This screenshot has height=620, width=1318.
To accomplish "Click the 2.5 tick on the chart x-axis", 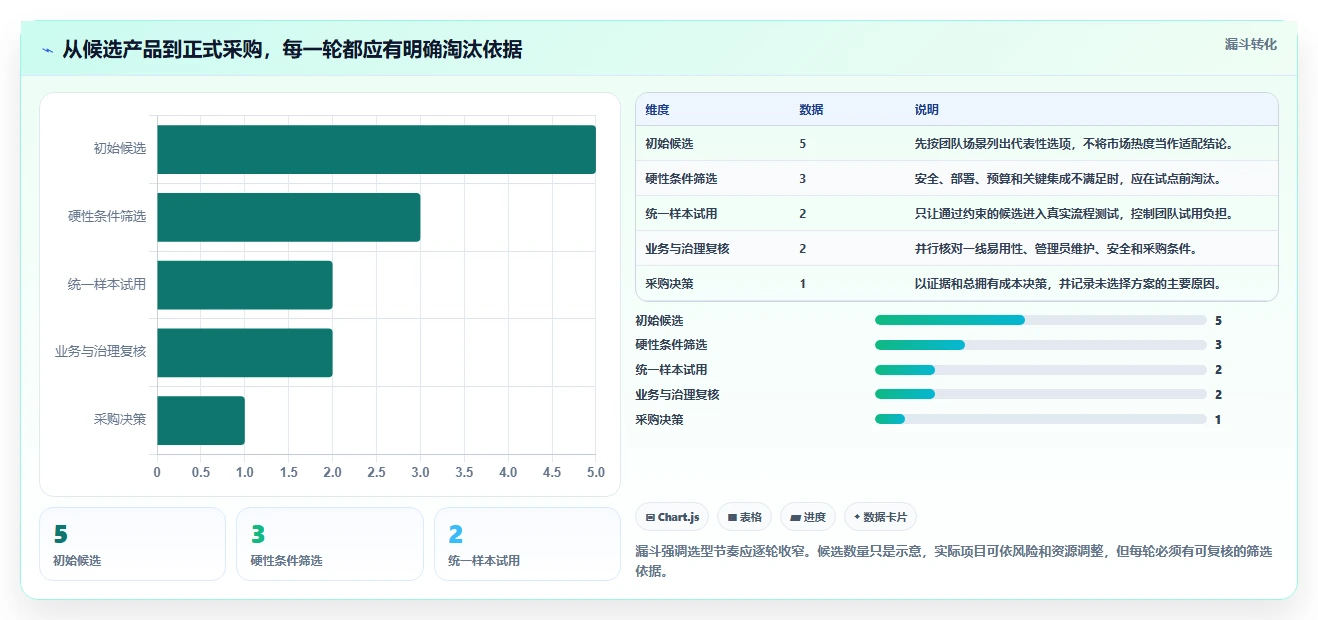I will coord(376,472).
